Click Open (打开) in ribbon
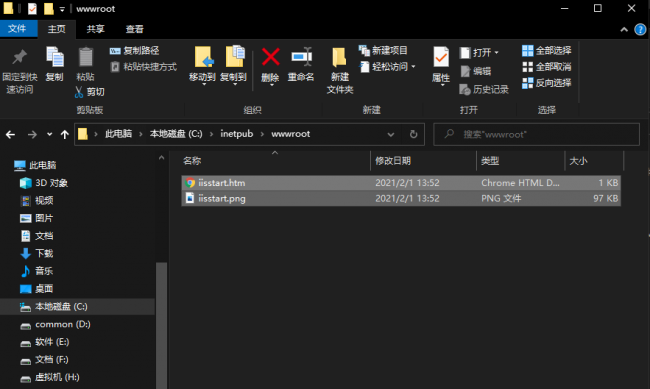 coord(480,53)
